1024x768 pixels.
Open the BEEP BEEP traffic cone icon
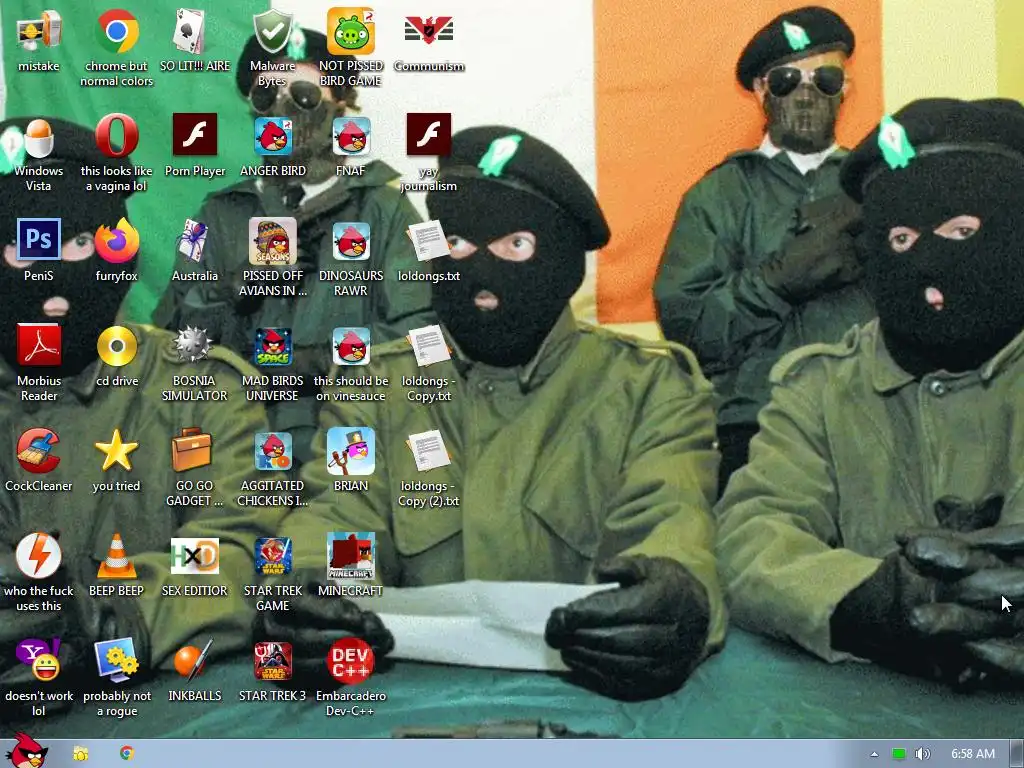pyautogui.click(x=117, y=556)
